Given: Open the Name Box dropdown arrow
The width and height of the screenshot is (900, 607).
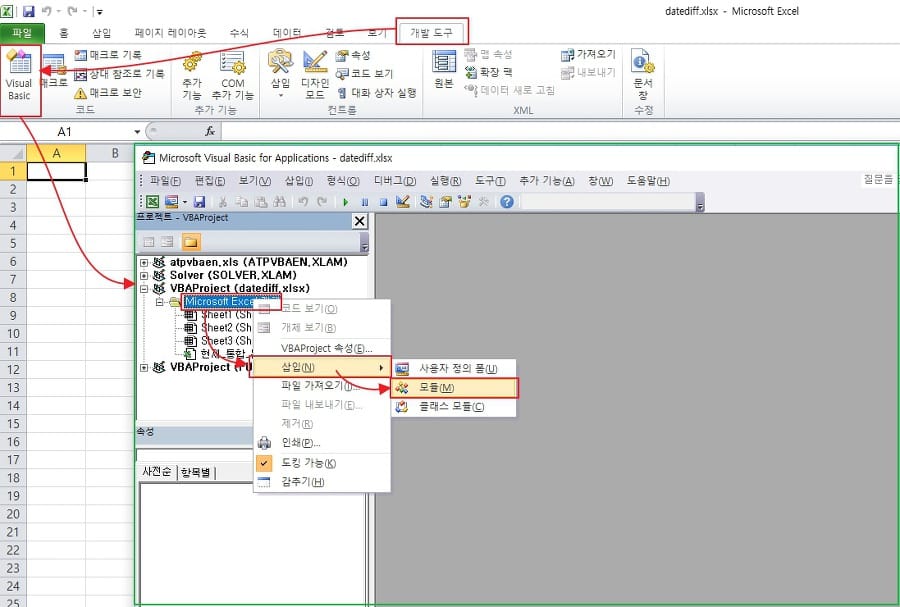Looking at the screenshot, I should tap(137, 132).
